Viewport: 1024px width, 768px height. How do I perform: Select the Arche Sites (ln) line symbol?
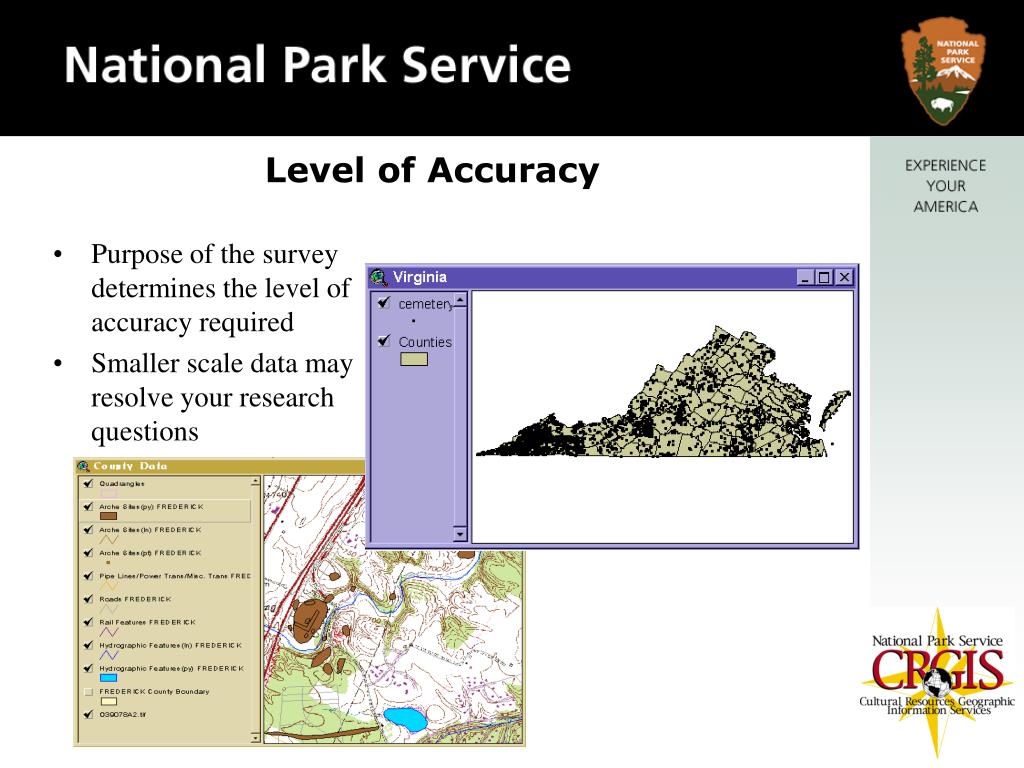pyautogui.click(x=108, y=539)
